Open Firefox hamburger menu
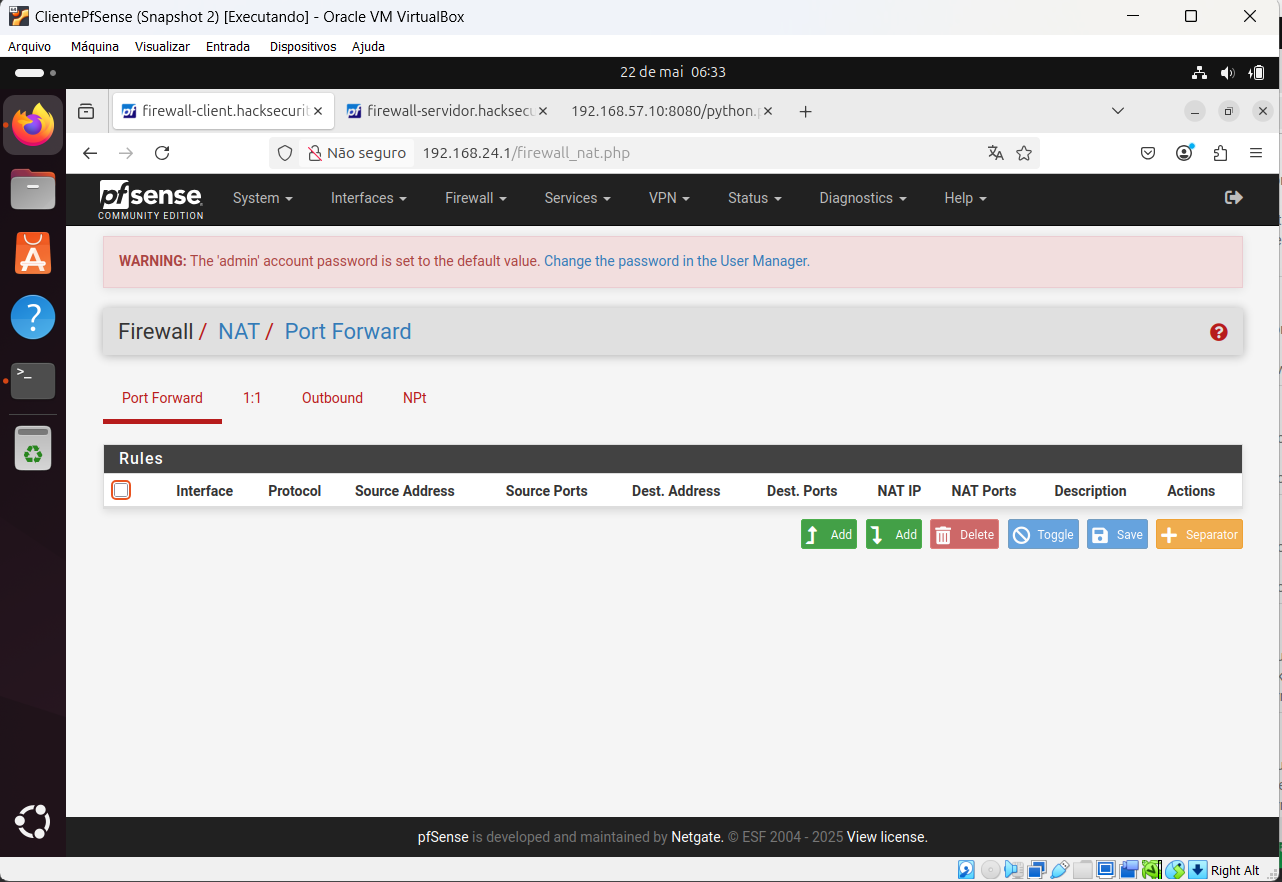1282x882 pixels. (x=1256, y=153)
